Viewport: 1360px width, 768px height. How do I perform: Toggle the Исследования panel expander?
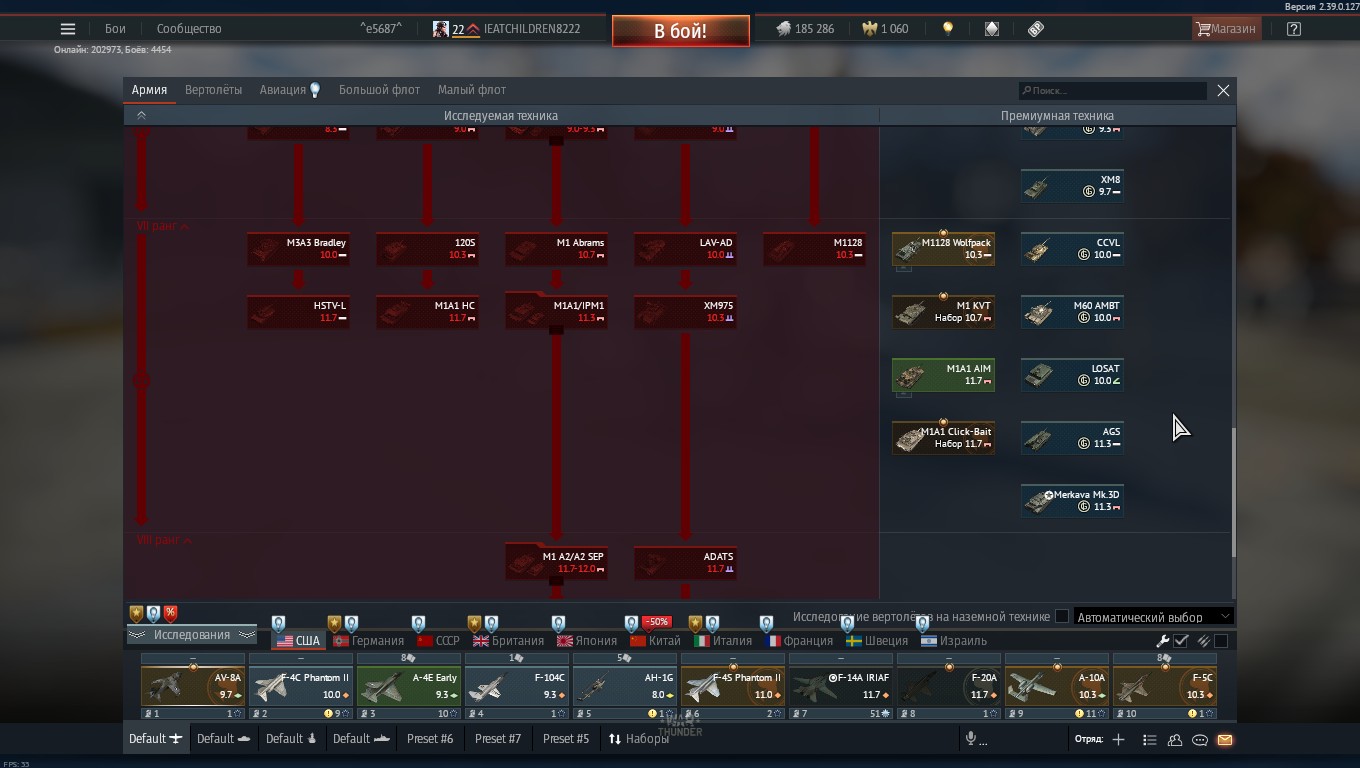pos(191,635)
